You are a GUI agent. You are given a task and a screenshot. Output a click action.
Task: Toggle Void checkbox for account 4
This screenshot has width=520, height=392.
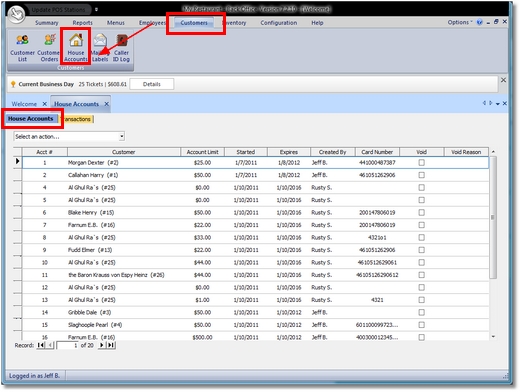pos(421,187)
